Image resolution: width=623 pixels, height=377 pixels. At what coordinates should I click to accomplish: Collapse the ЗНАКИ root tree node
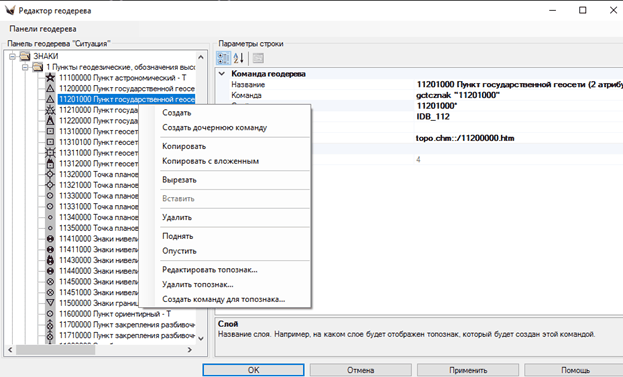(13, 56)
